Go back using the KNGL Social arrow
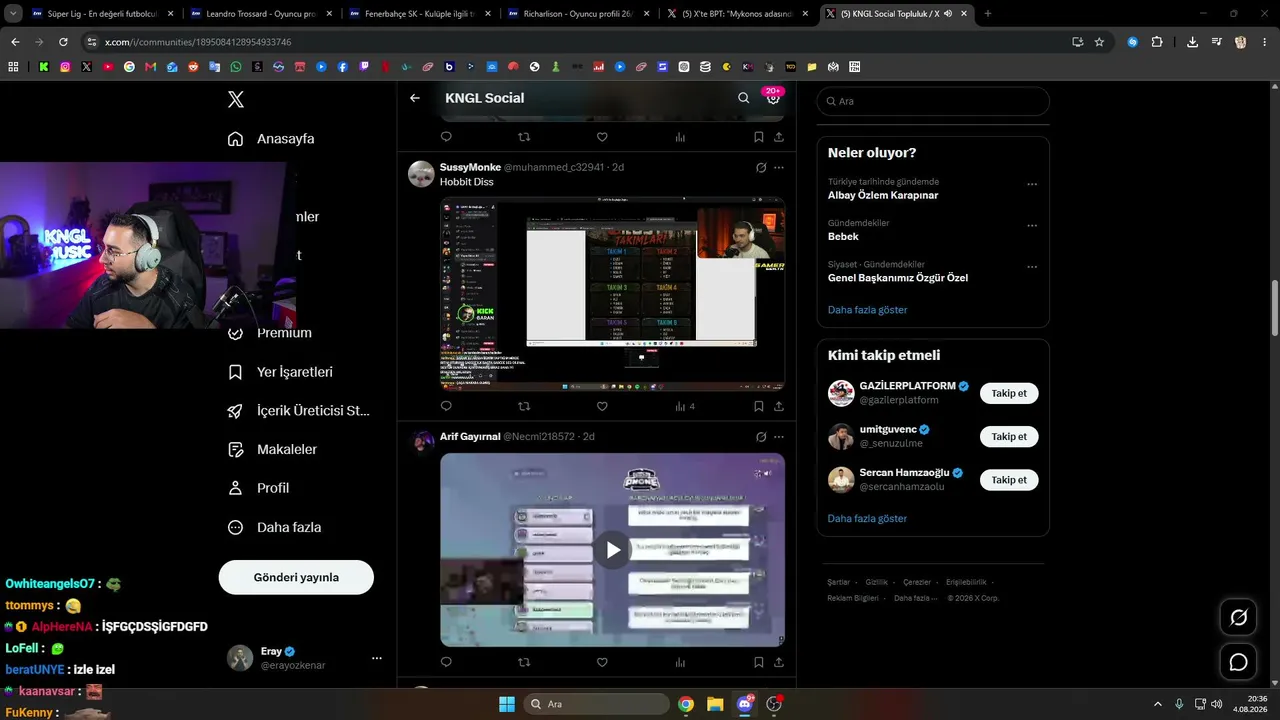The height and width of the screenshot is (720, 1280). click(x=415, y=98)
